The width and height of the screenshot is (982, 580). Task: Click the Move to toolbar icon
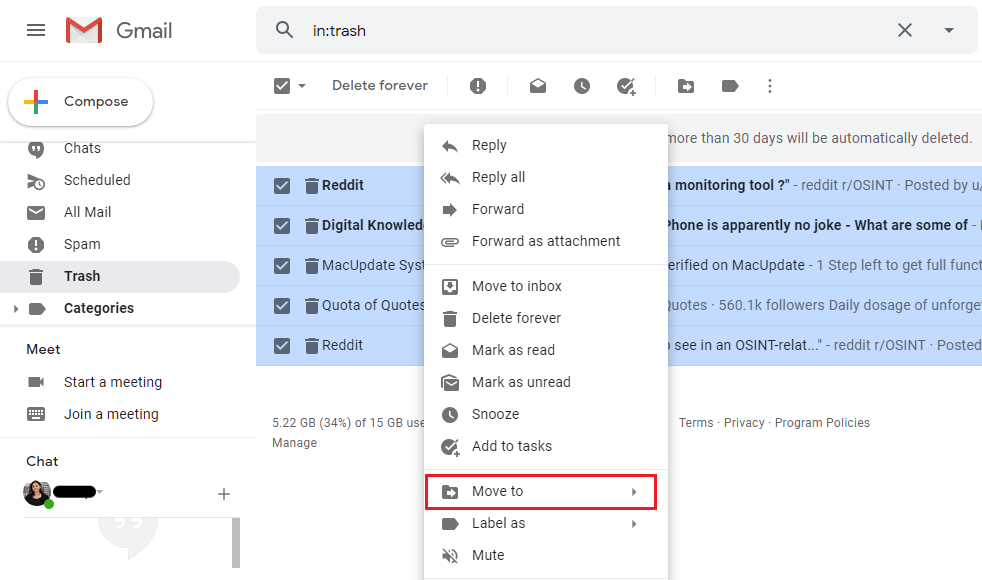[x=686, y=86]
